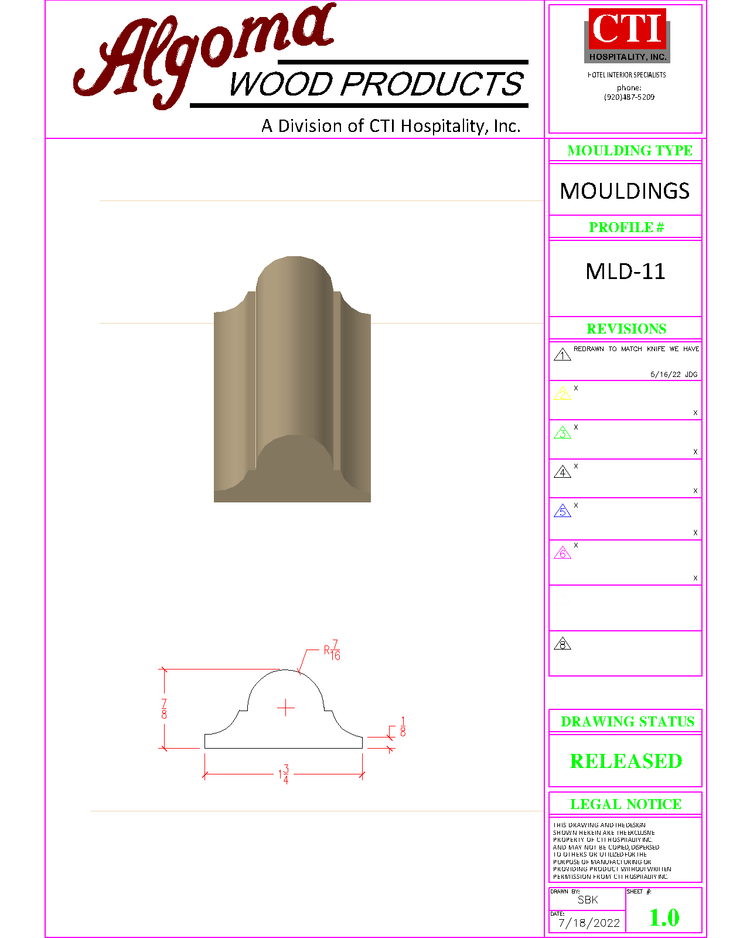Click the date '7/18/2022'
This screenshot has height=938, width=750.
point(589,923)
